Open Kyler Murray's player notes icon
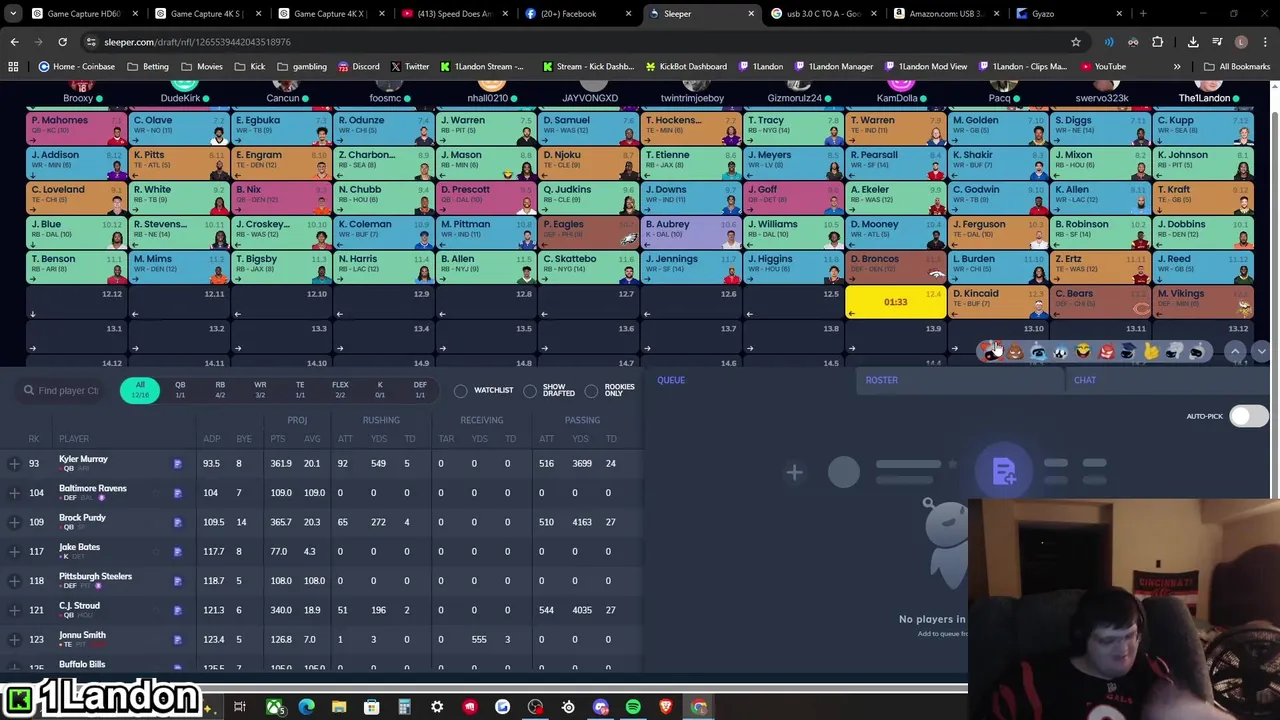The height and width of the screenshot is (720, 1280). [177, 464]
